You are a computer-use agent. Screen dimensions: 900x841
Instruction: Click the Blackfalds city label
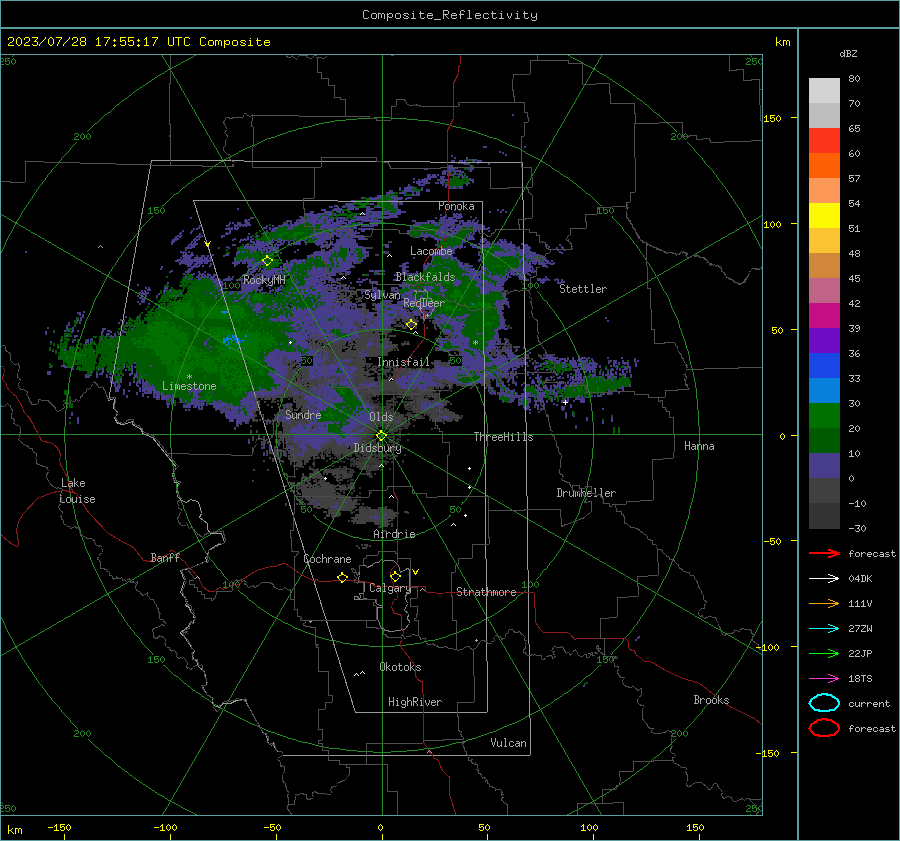coord(425,277)
